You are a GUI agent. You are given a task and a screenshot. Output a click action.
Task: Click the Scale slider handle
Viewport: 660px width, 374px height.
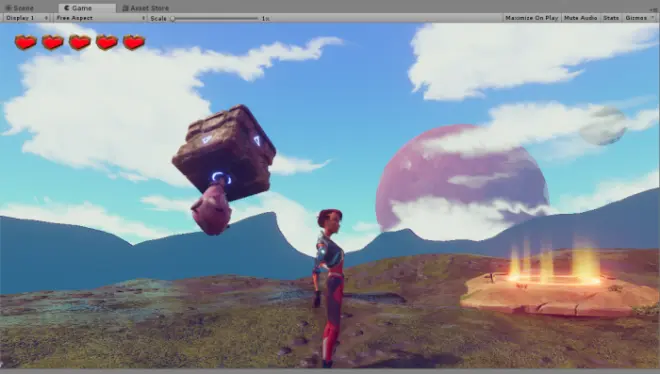tap(173, 19)
